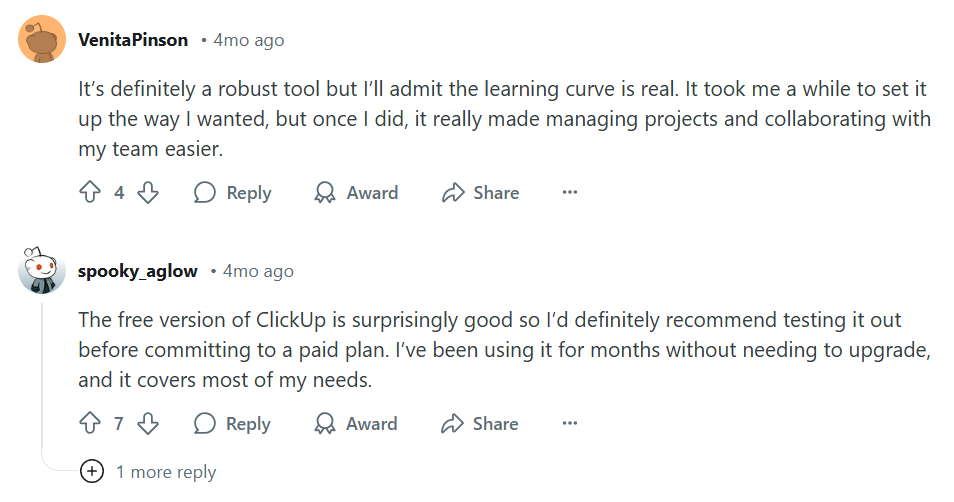The width and height of the screenshot is (954, 502).
Task: Upvote VenitaPinson's comment
Action: [x=90, y=193]
